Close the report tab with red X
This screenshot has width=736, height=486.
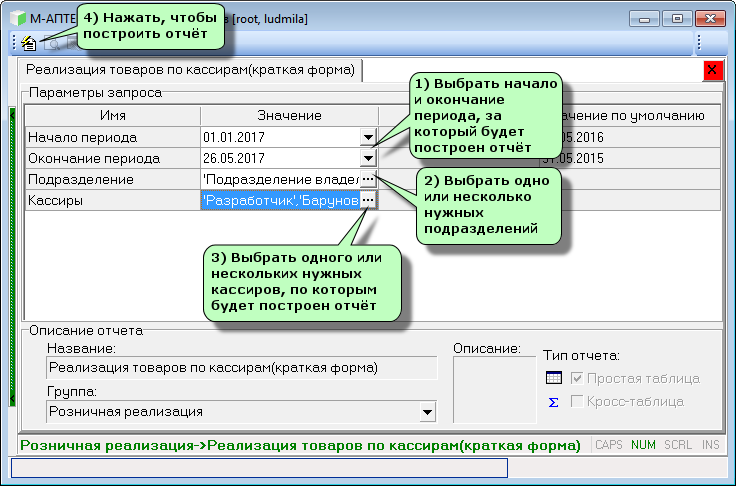tap(713, 70)
